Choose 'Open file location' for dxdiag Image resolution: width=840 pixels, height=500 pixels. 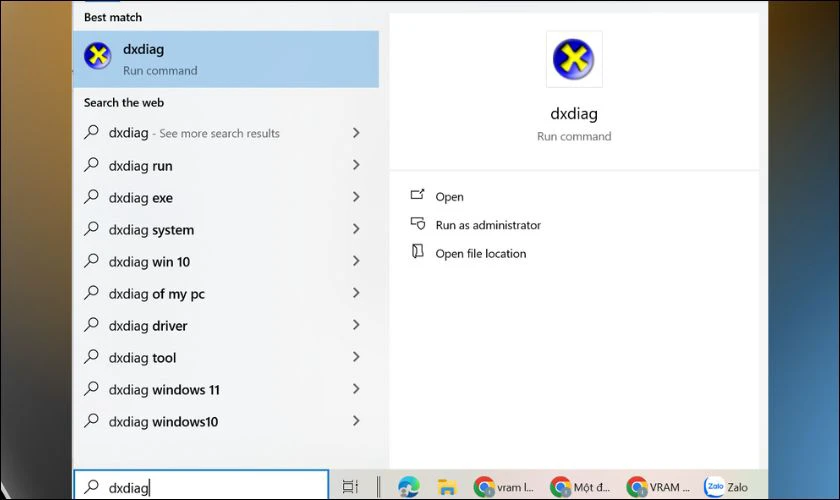point(481,253)
